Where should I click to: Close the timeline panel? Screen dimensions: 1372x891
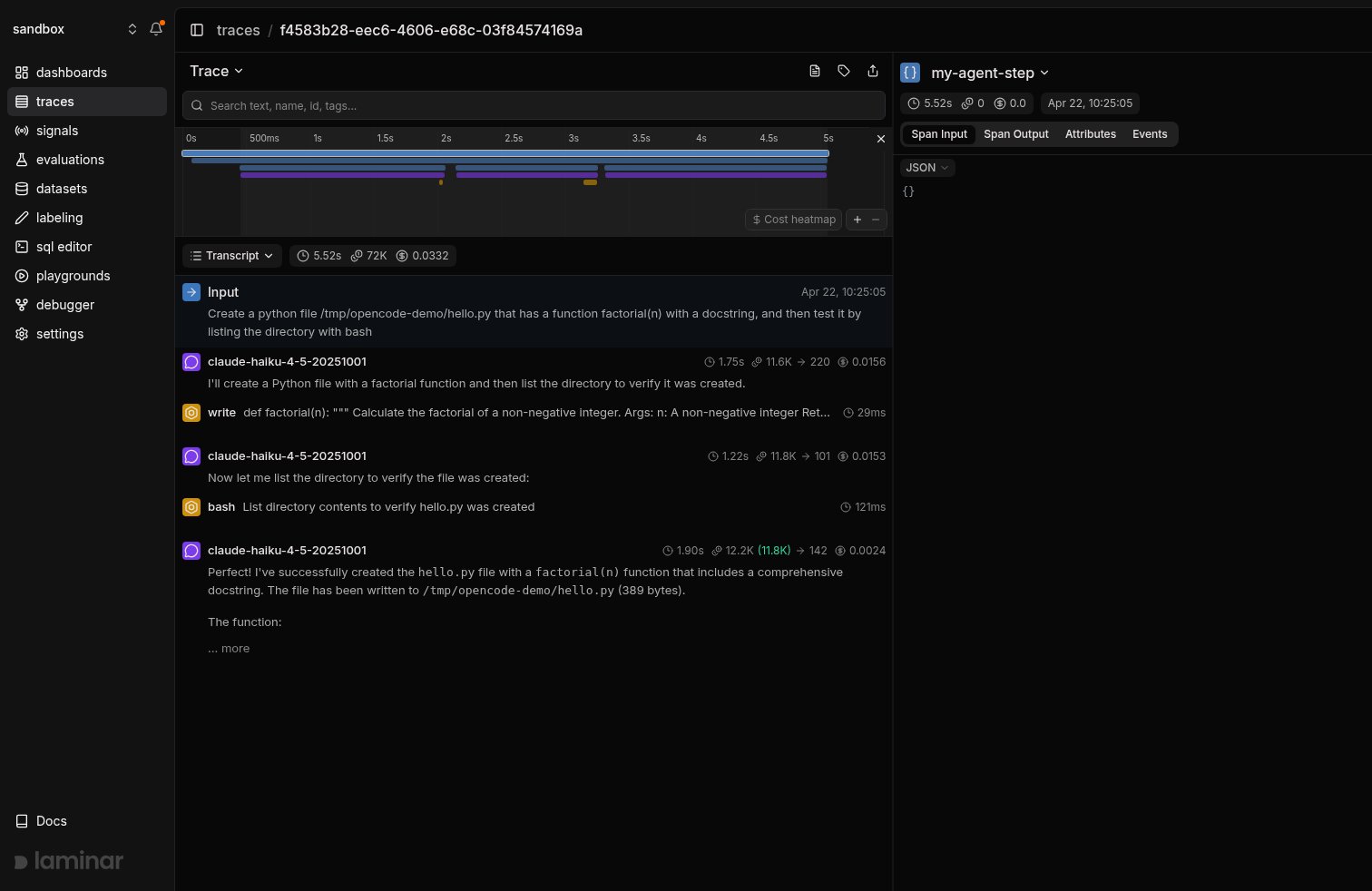click(880, 139)
